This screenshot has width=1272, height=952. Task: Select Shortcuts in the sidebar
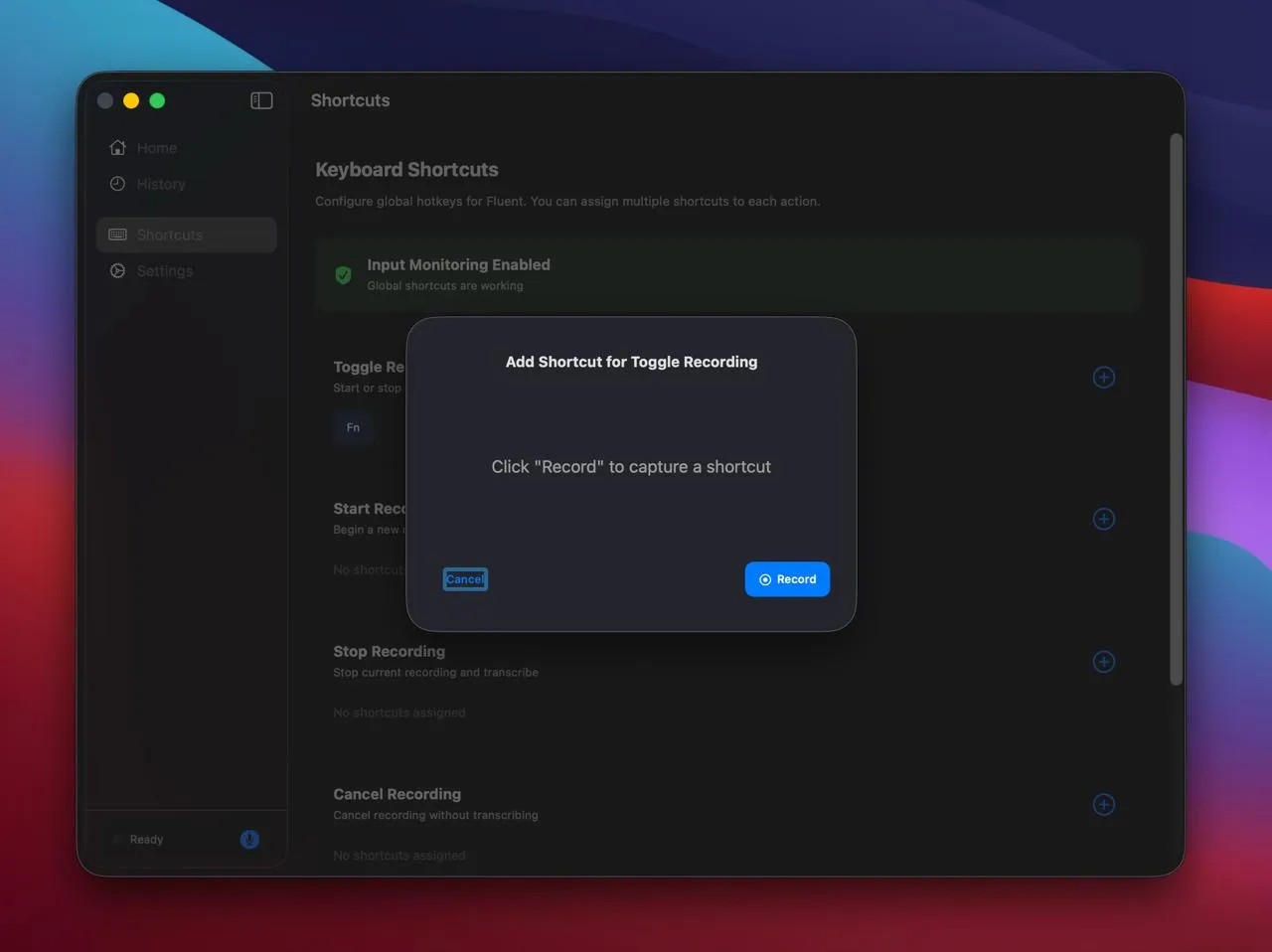(169, 236)
